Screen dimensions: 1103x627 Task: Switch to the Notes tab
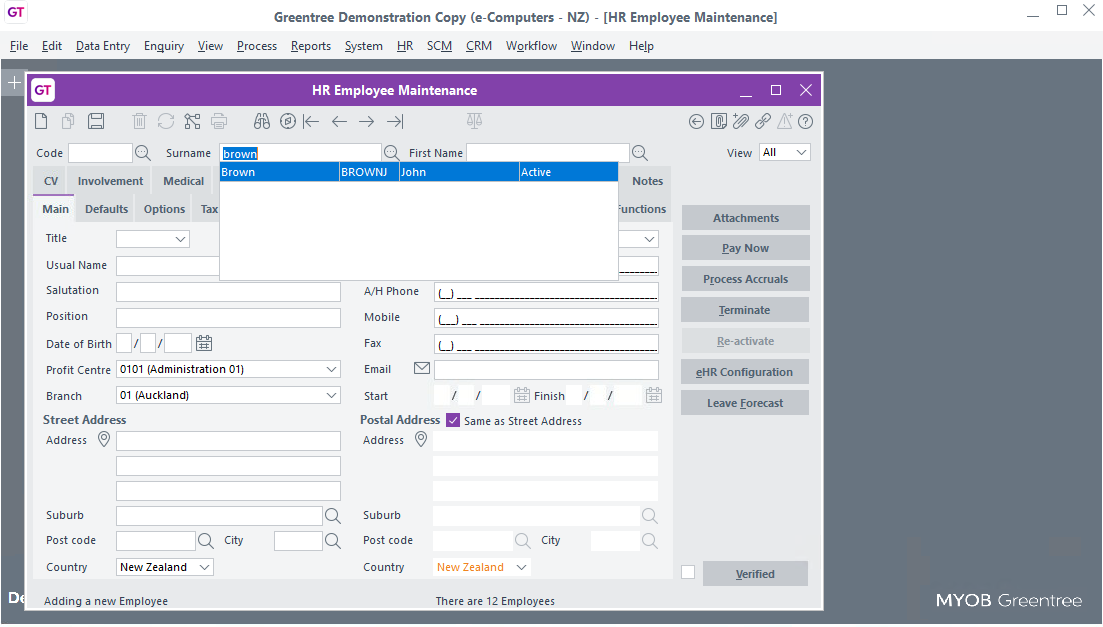coord(647,181)
